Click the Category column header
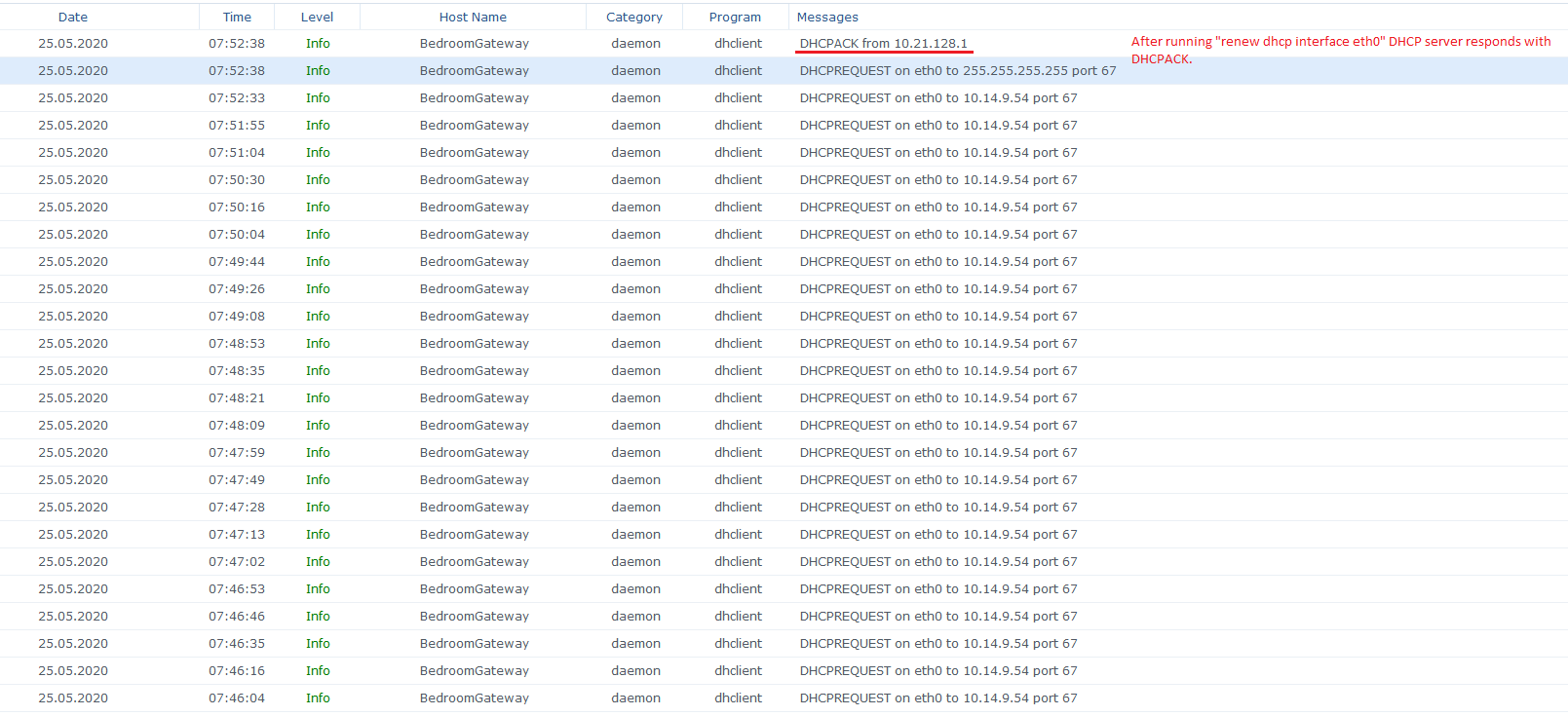Viewport: 1568px width, 716px height. tap(634, 17)
